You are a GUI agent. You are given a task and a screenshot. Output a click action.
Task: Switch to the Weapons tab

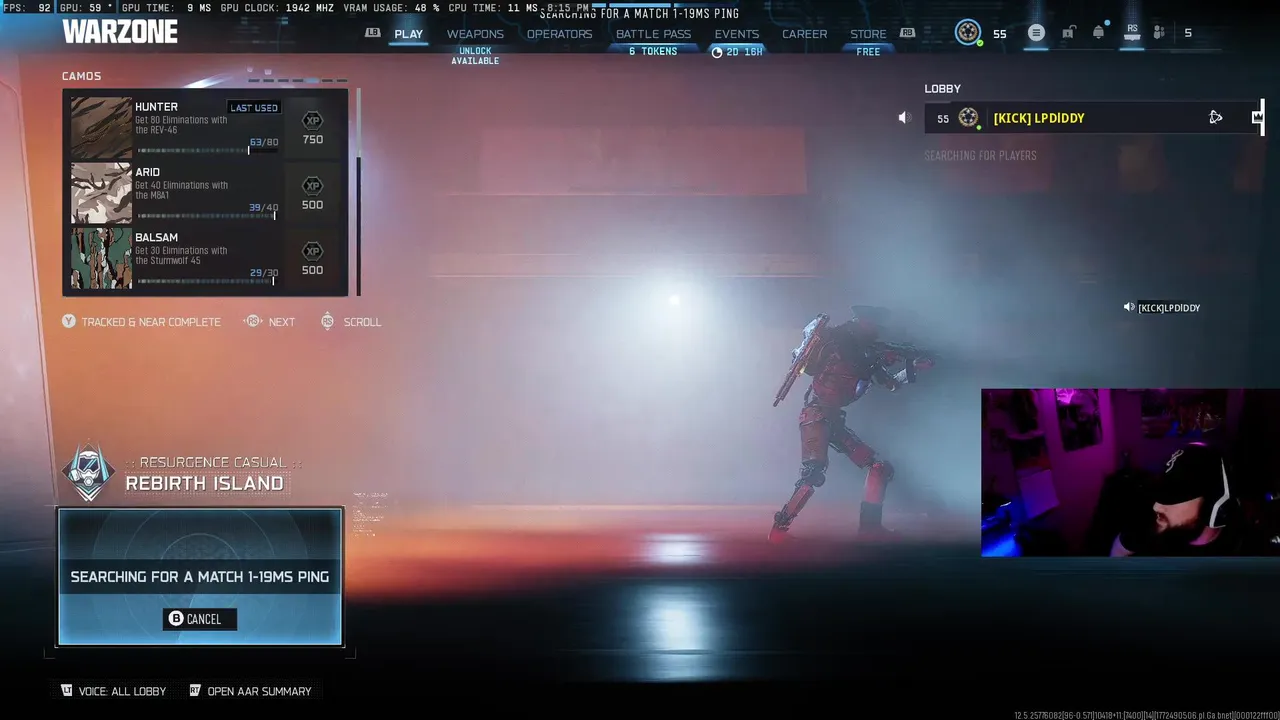click(x=475, y=33)
